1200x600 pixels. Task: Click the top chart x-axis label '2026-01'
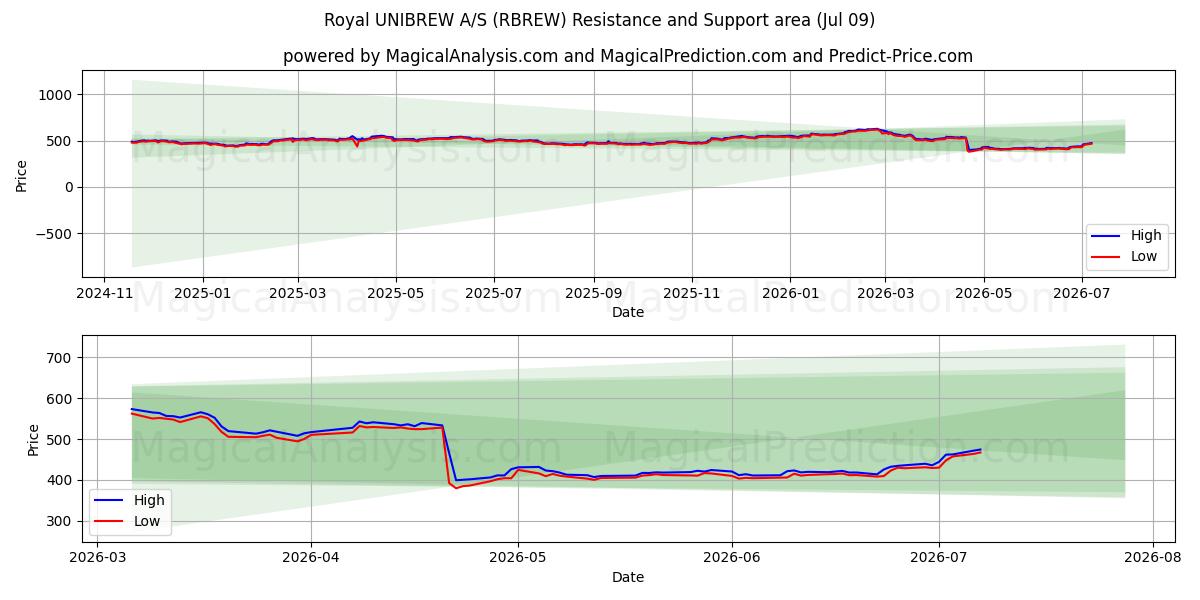[790, 294]
